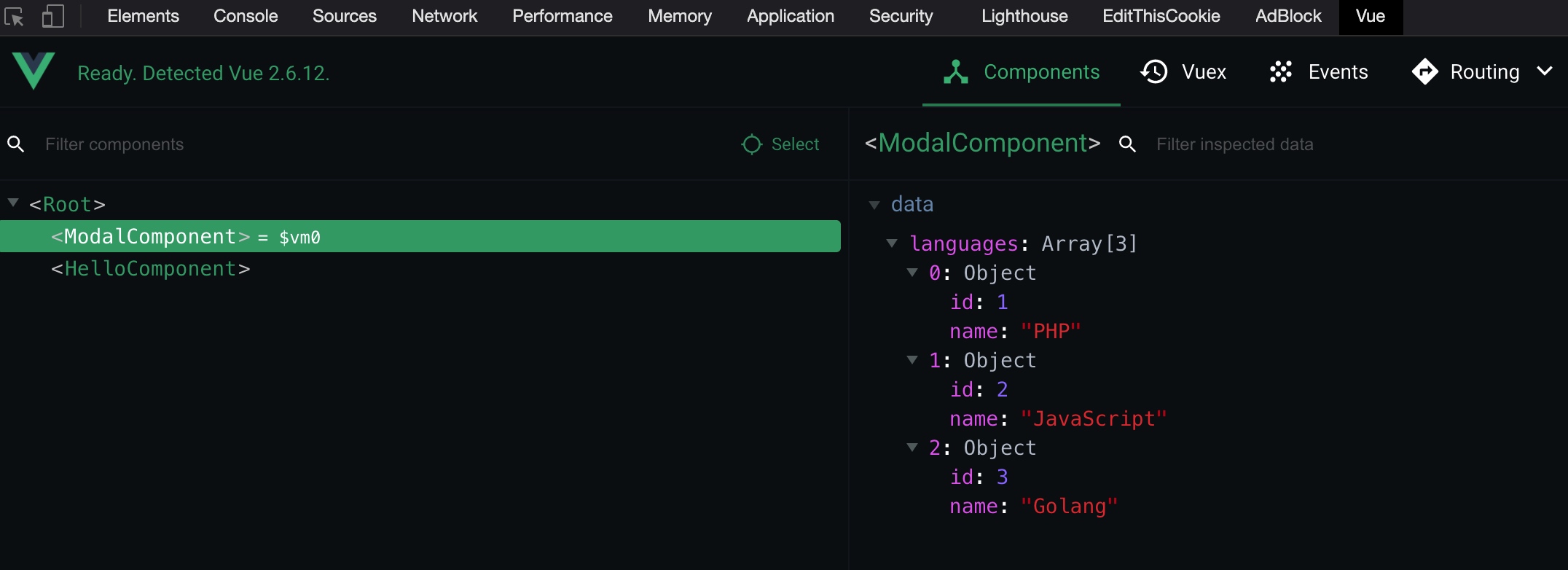1568x570 pixels.
Task: Click Ready. Detected Vue 2.6.12 status text
Action: [203, 73]
